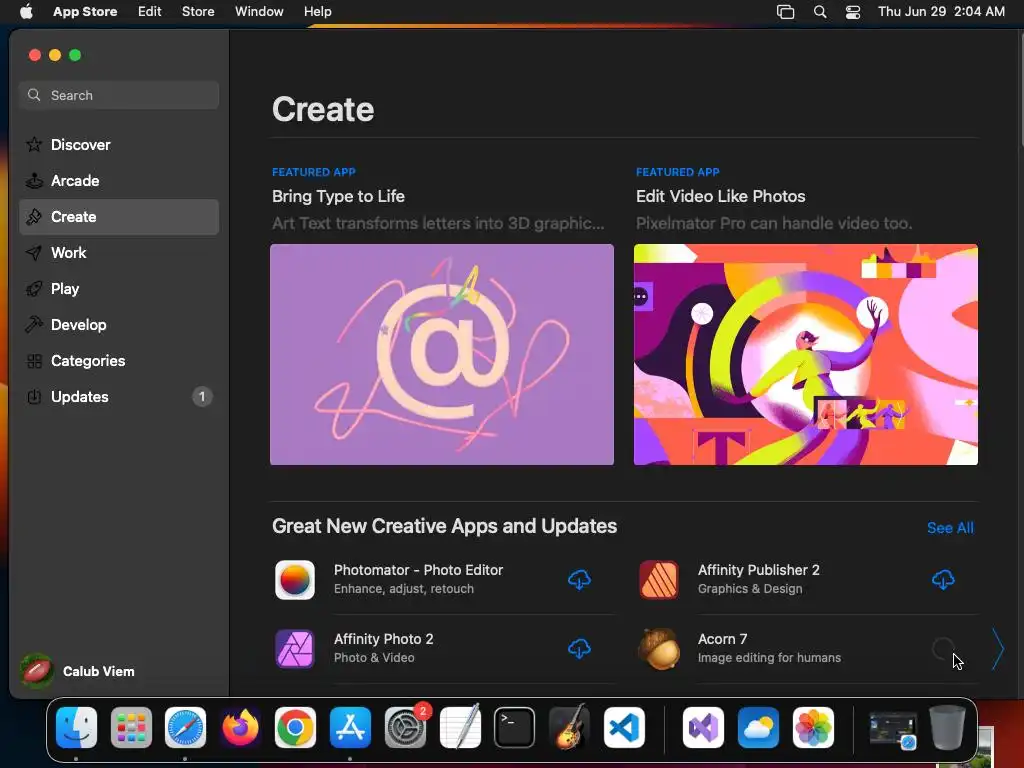The height and width of the screenshot is (768, 1024).
Task: Open Finder from the Dock
Action: pyautogui.click(x=76, y=728)
